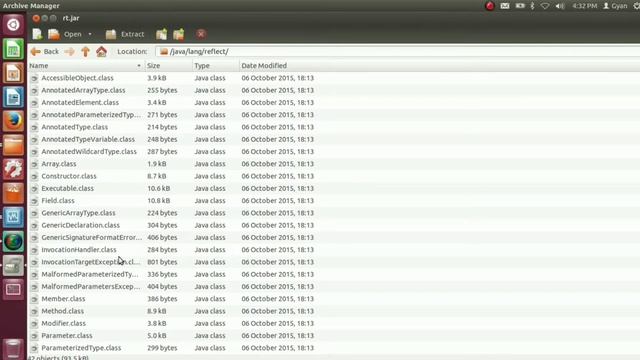The image size is (640, 360).
Task: Select GenericArrayType.class file
Action: [x=78, y=213]
